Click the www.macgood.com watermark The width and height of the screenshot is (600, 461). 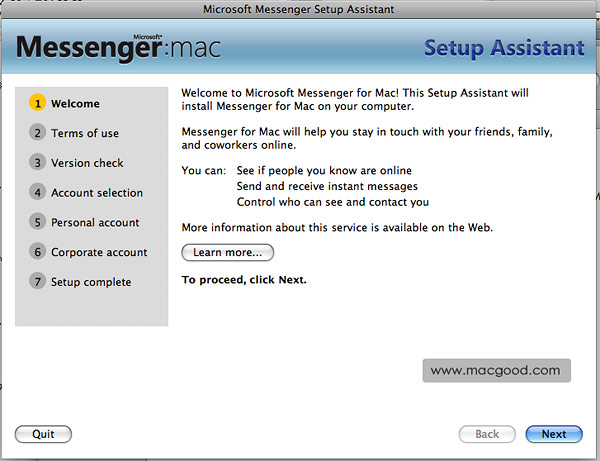pyautogui.click(x=497, y=370)
